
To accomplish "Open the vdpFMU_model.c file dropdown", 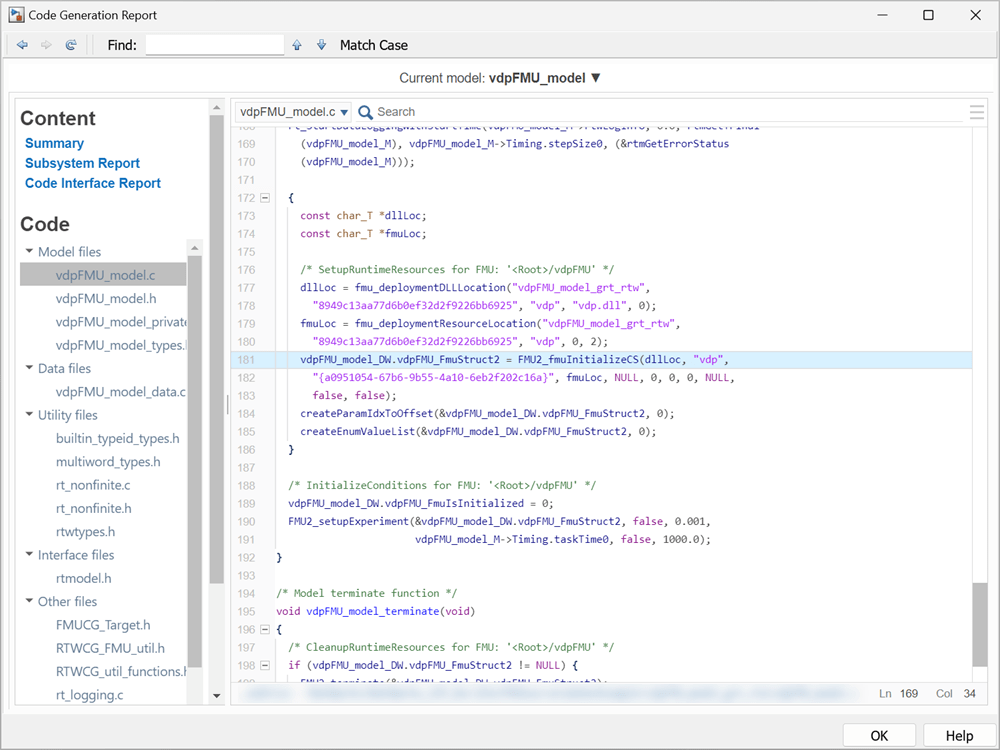I will point(294,112).
